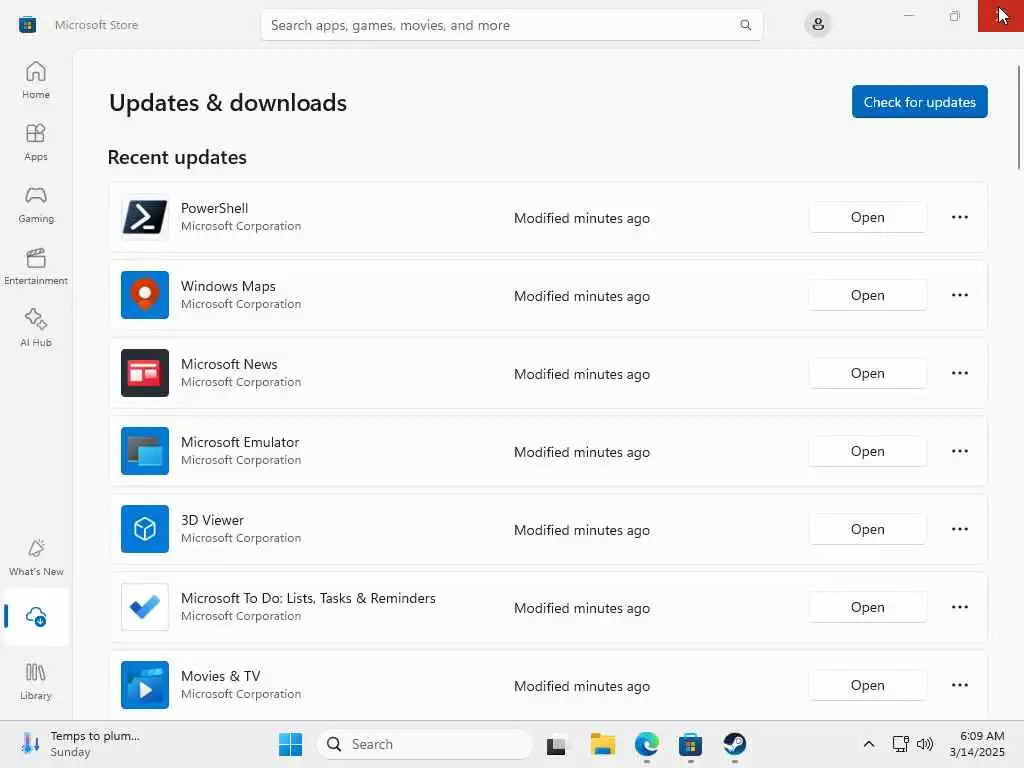1024x768 pixels.
Task: Click the Movies & TV app icon
Action: 145,685
